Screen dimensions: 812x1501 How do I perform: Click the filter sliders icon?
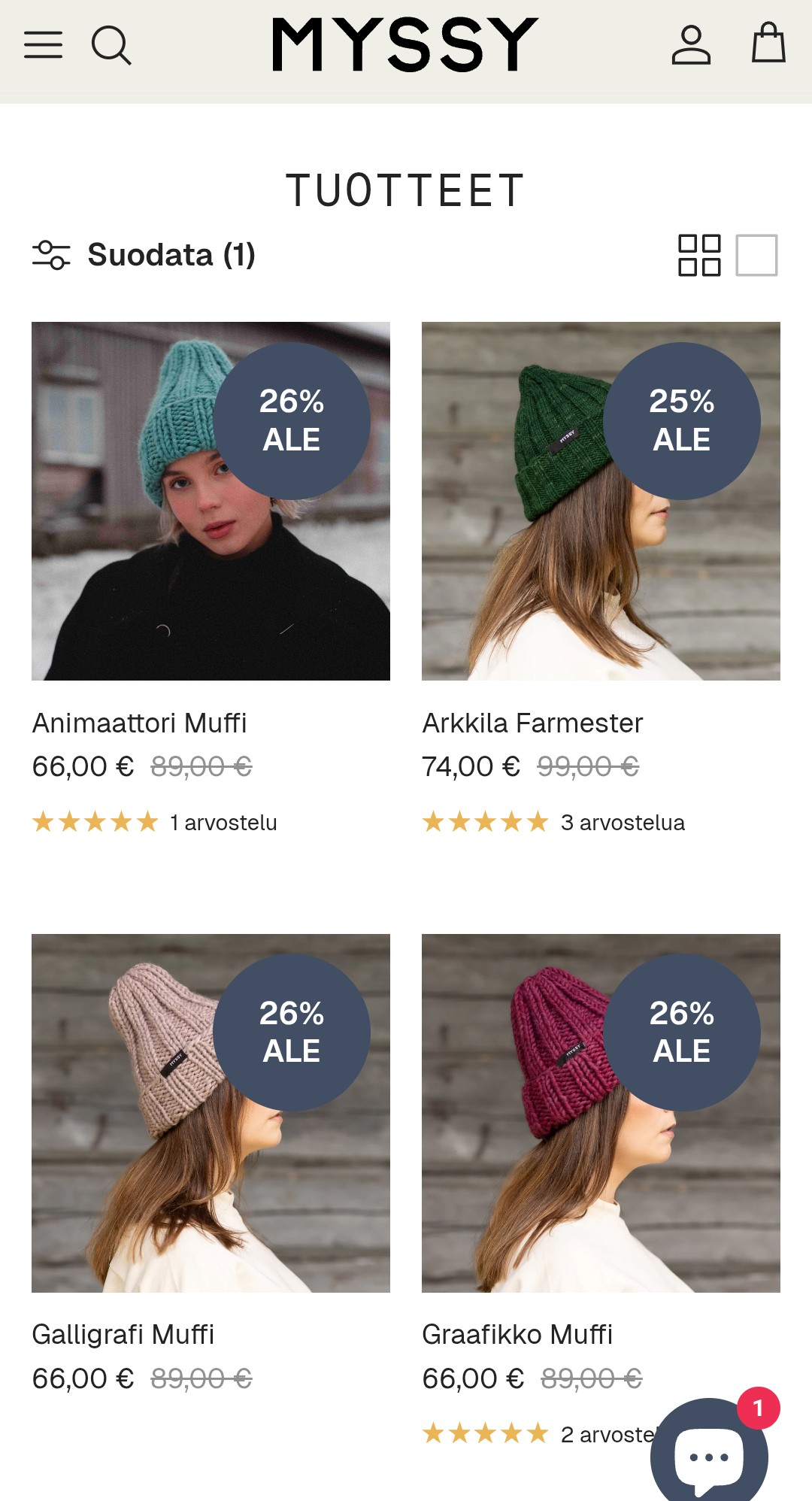tap(51, 255)
